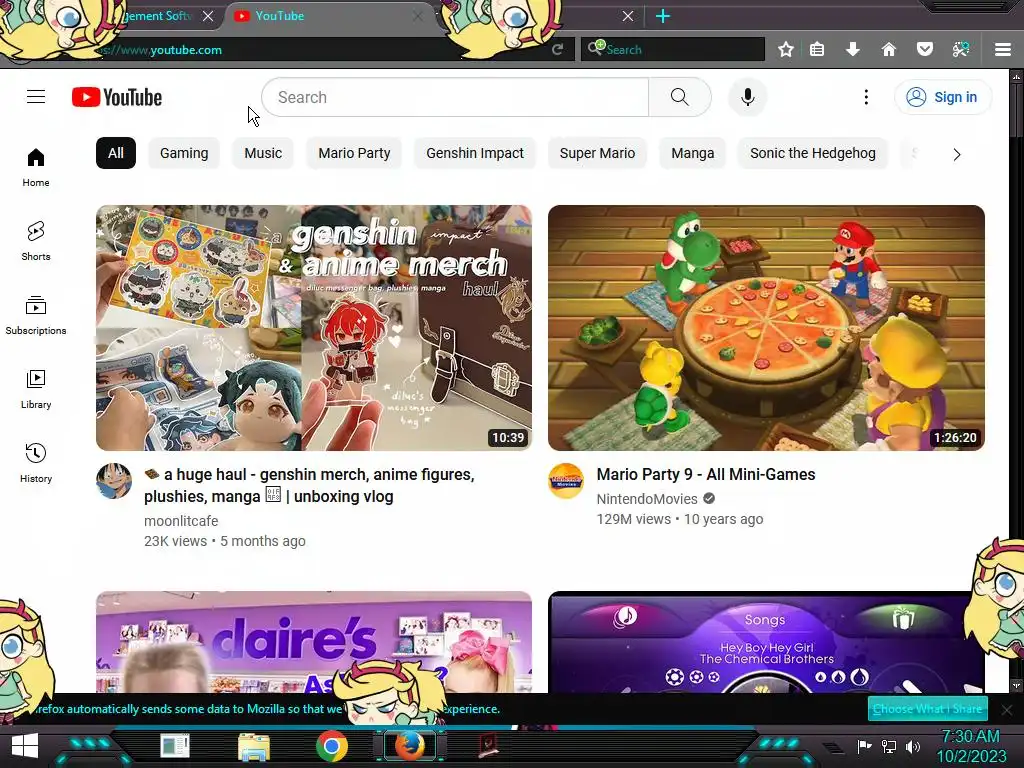1024x768 pixels.
Task: Click the YouTube search input field
Action: coord(455,97)
